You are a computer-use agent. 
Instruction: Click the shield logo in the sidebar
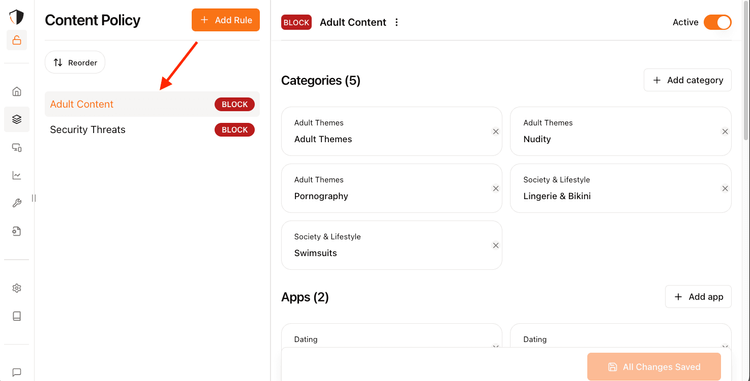pos(16,17)
